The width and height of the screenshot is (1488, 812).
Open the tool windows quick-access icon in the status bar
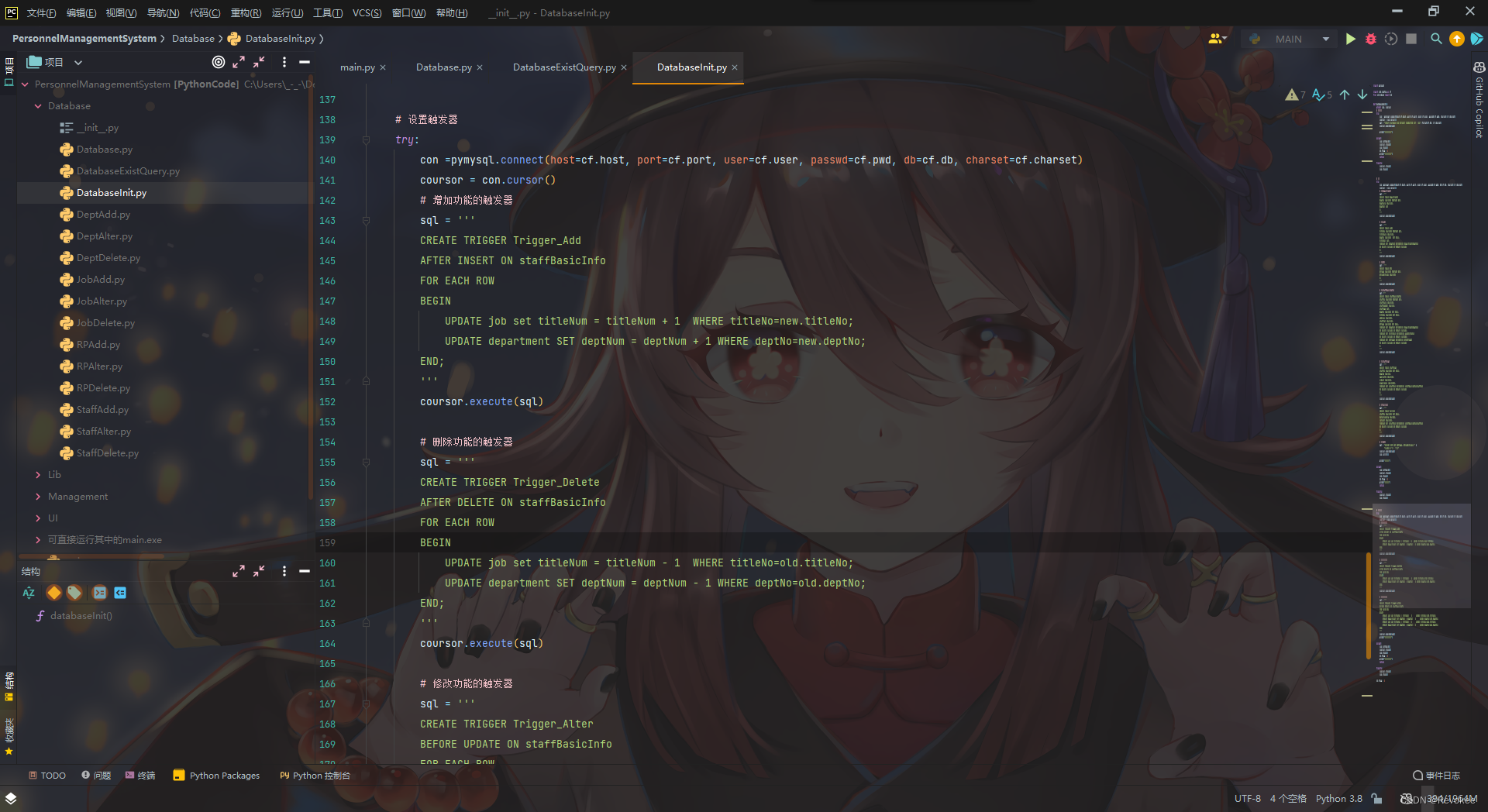[x=11, y=798]
